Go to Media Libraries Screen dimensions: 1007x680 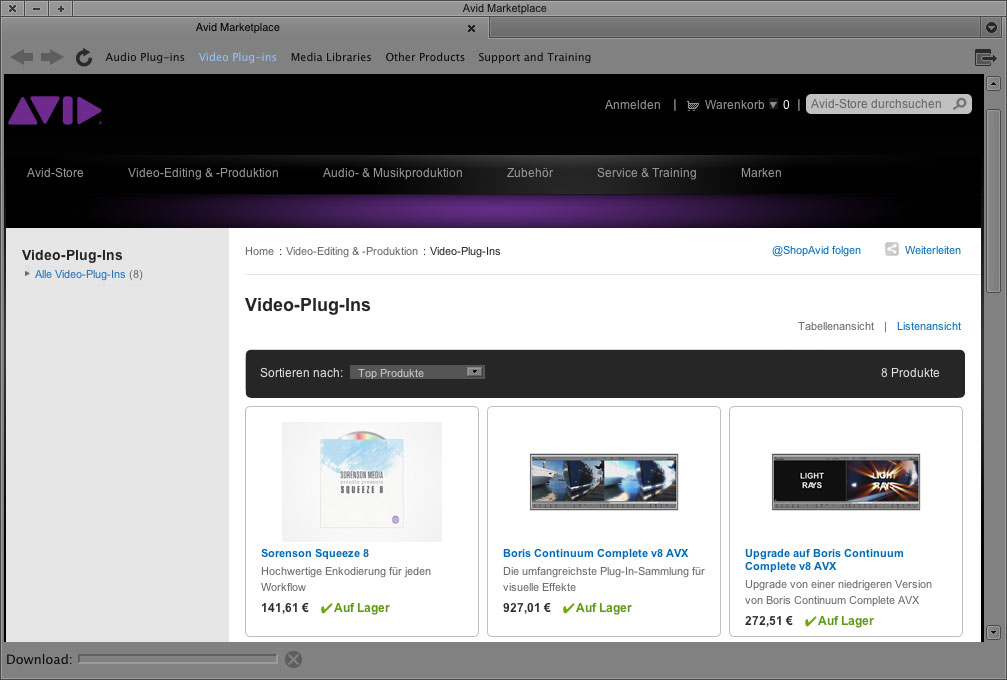(x=331, y=57)
